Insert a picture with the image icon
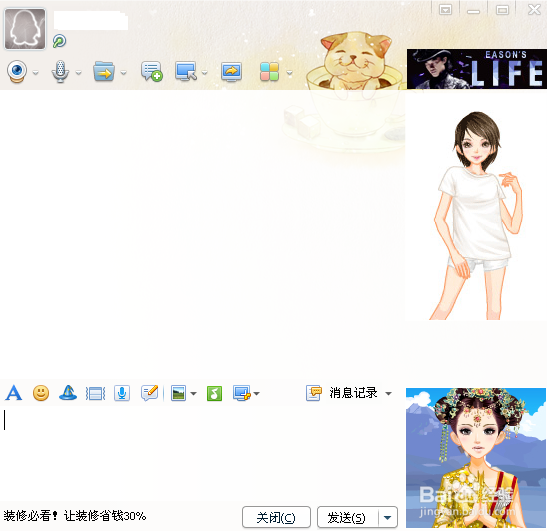Screen dimensions: 547x531 pos(178,394)
